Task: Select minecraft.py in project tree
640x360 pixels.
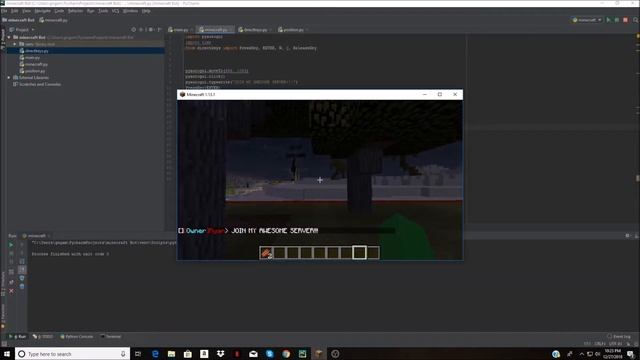Action: pyautogui.click(x=33, y=64)
